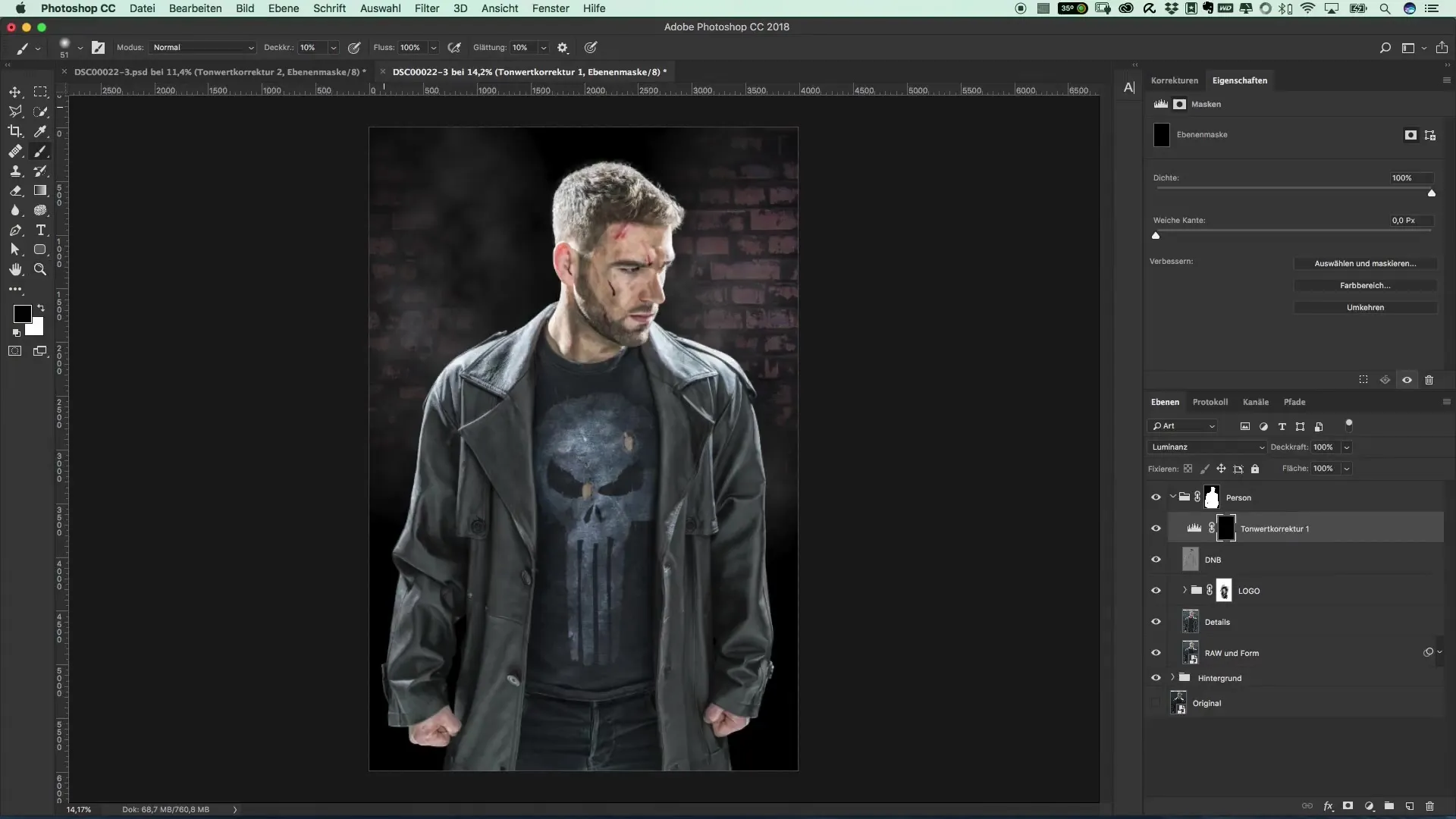Select the Lasso tool
Image resolution: width=1456 pixels, height=819 pixels.
click(x=15, y=111)
